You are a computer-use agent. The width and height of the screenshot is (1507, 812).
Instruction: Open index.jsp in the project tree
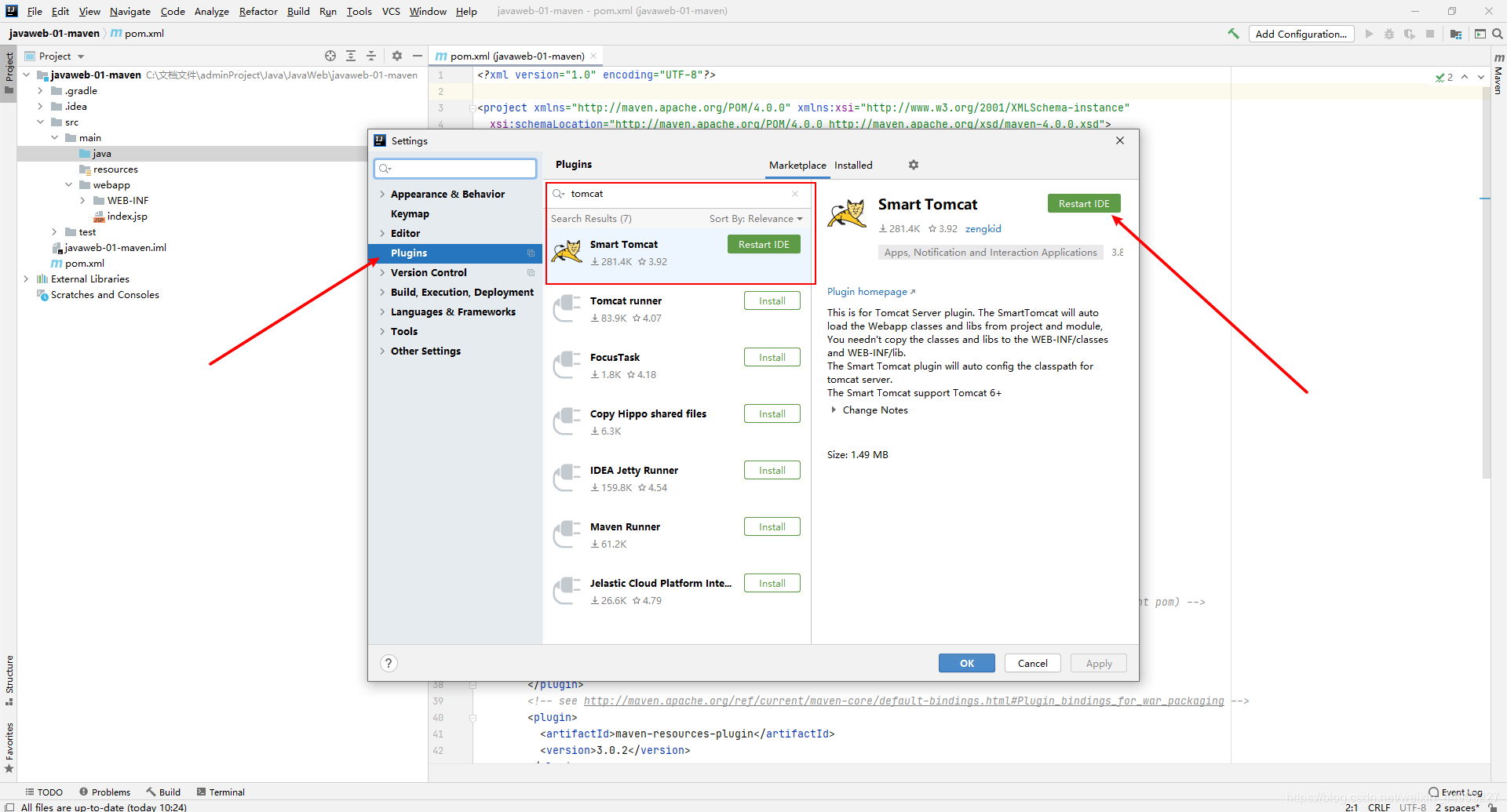(127, 216)
